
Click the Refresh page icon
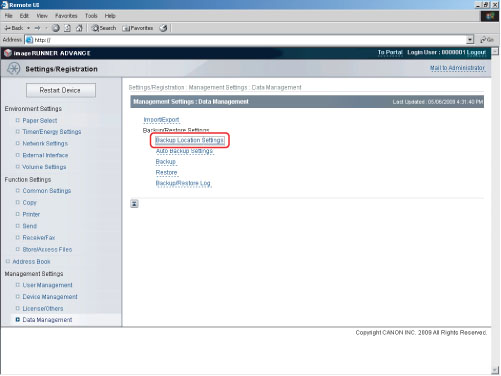[x=67, y=28]
